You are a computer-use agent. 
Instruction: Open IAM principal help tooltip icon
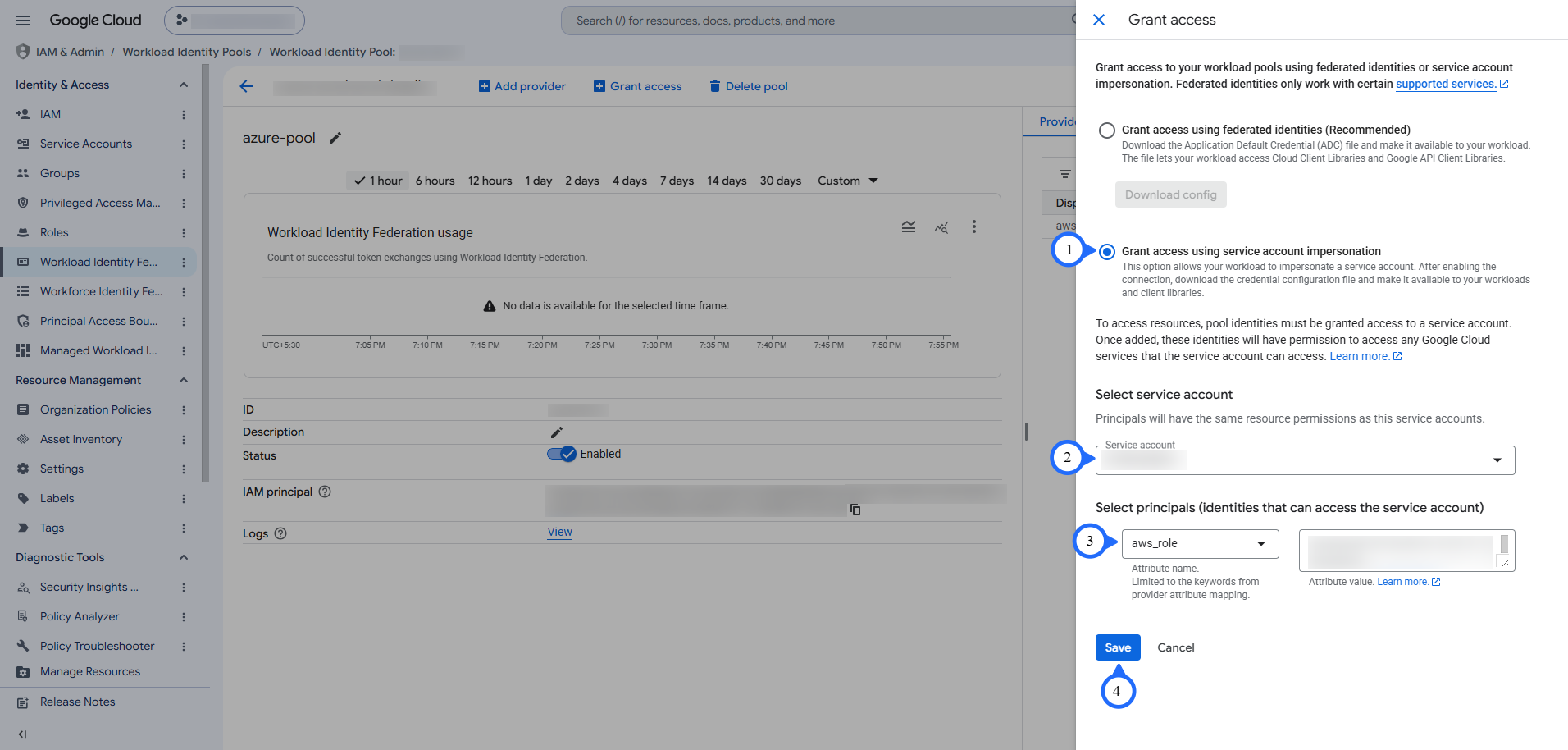point(325,492)
